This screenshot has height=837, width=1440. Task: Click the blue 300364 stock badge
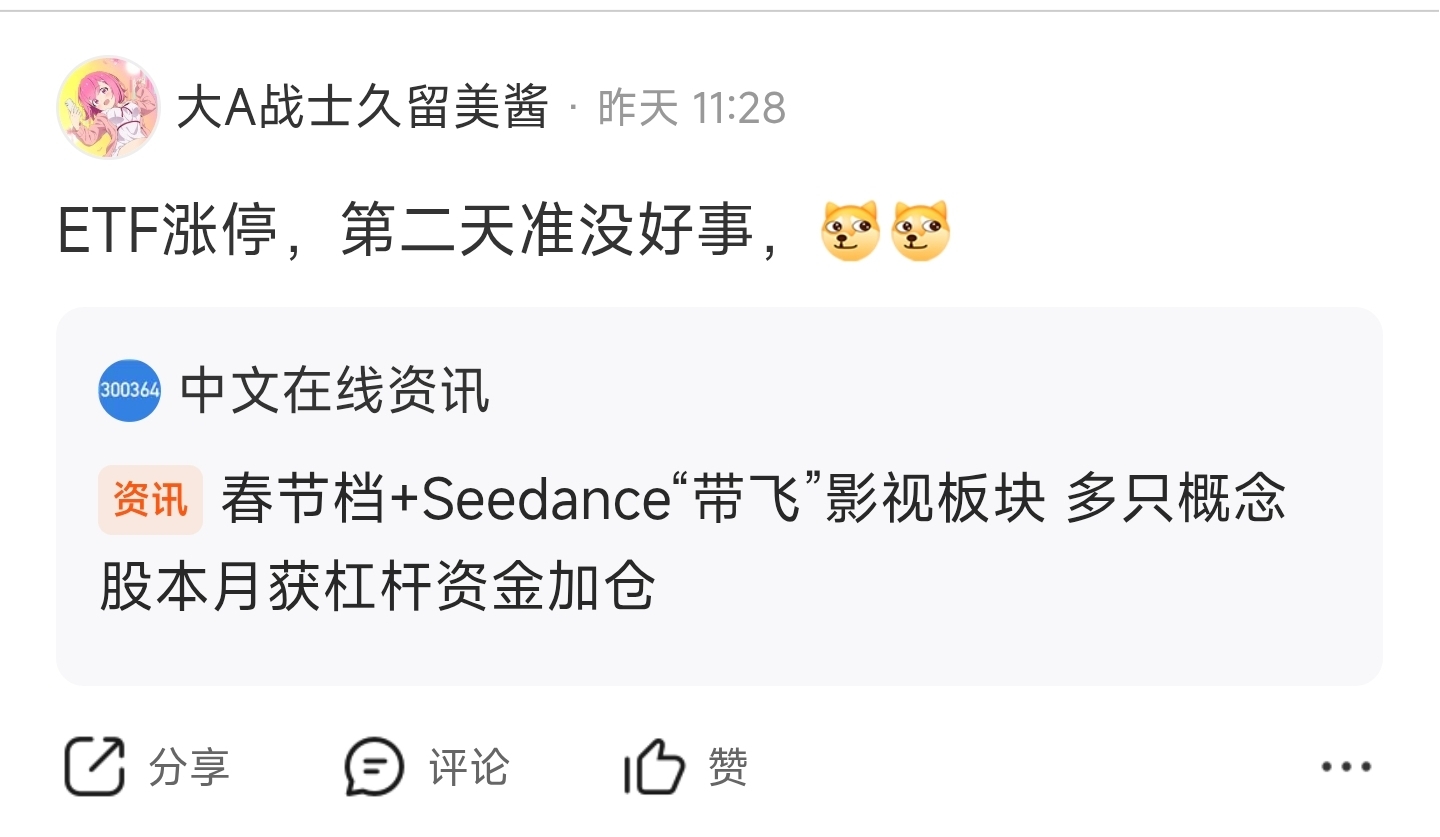(130, 390)
